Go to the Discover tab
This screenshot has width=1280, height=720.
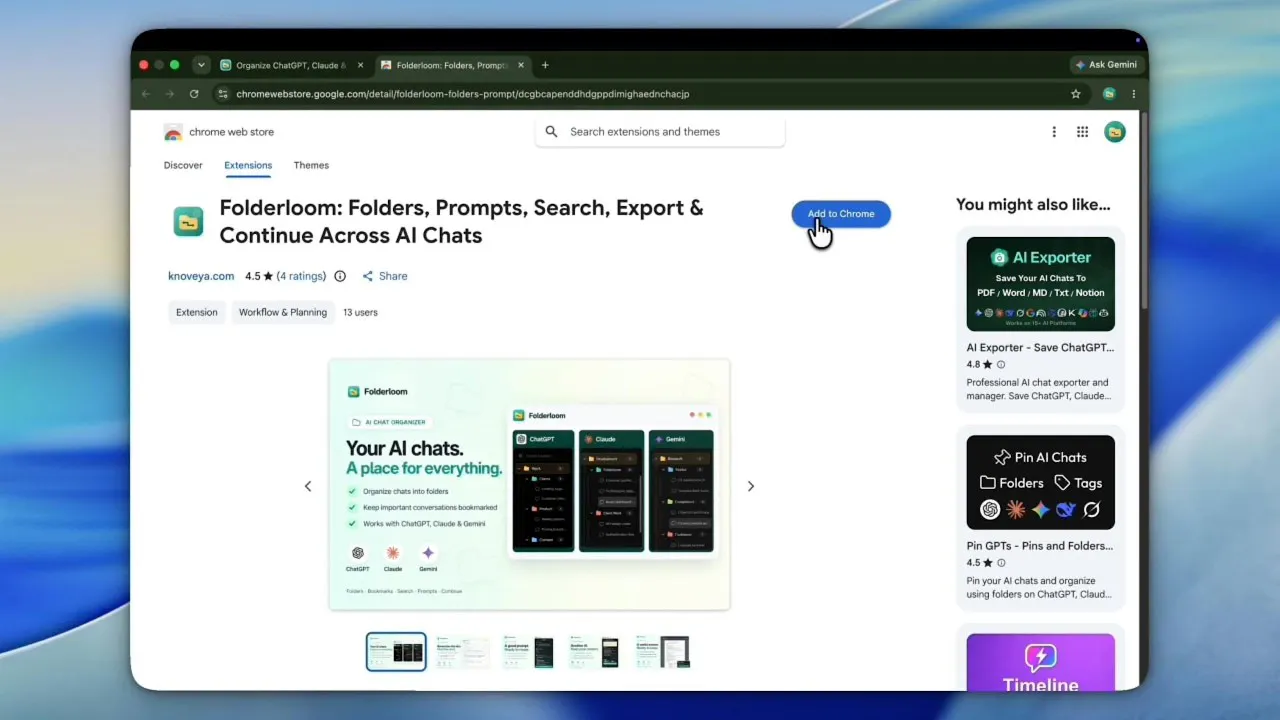183,165
